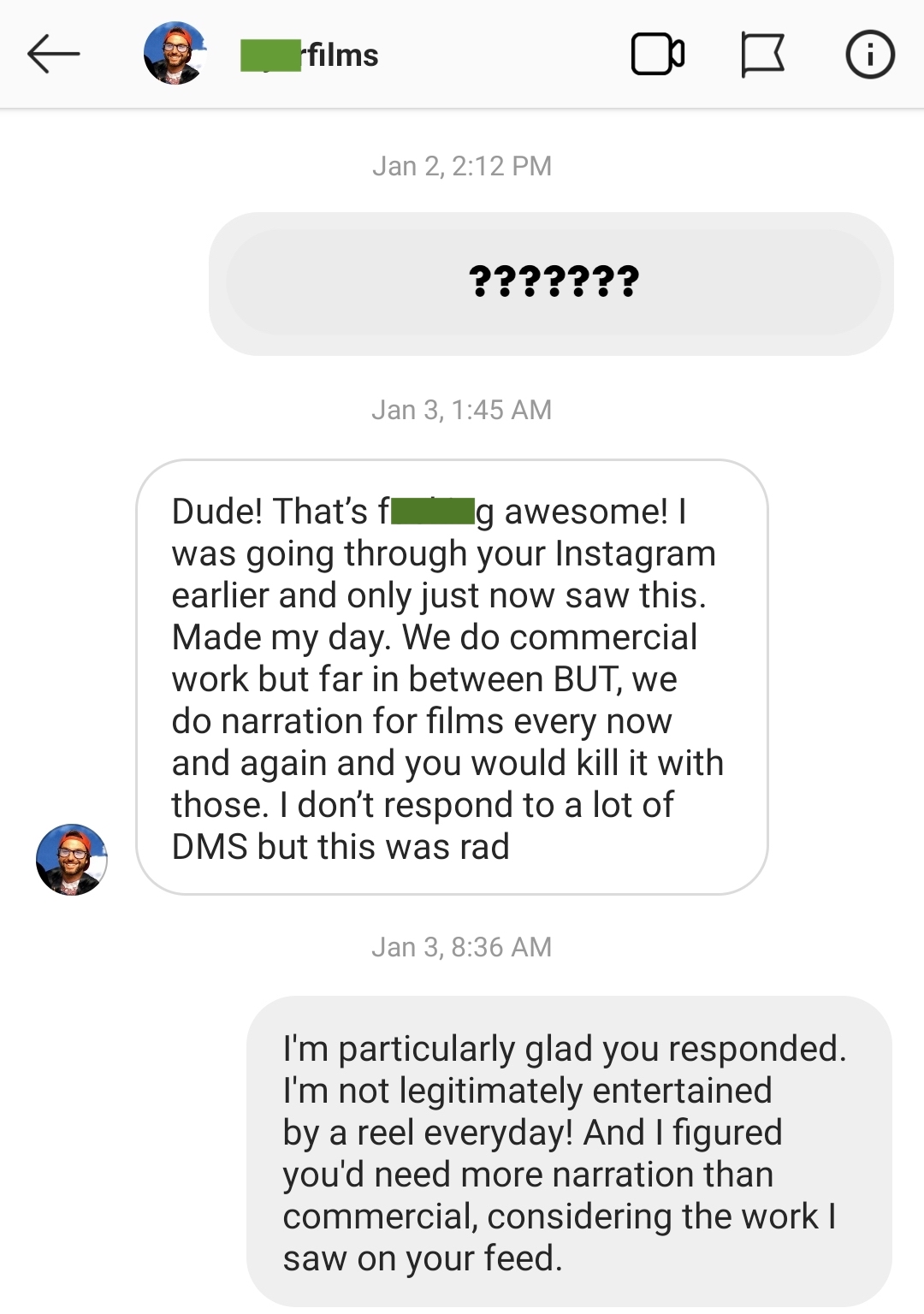The image size is (924, 1314).
Task: Click the green censored word in received message
Action: 433,512
